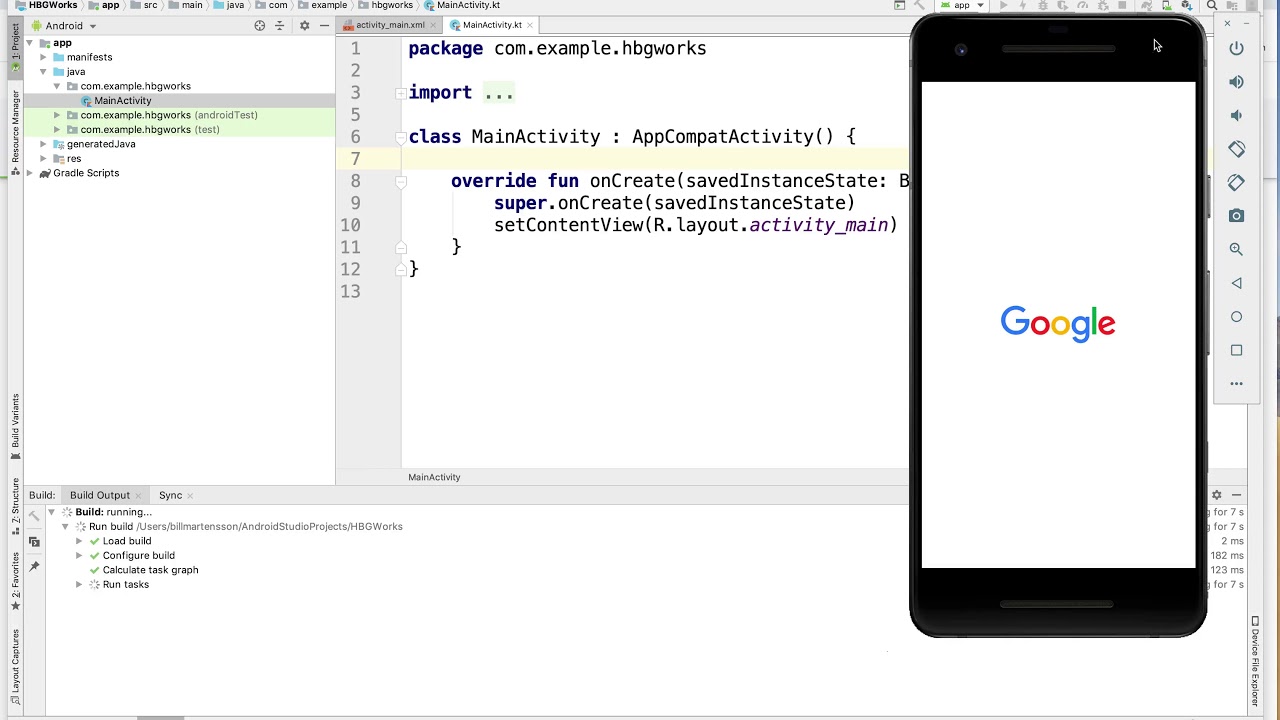Switch to the Build Output tab

[x=100, y=495]
